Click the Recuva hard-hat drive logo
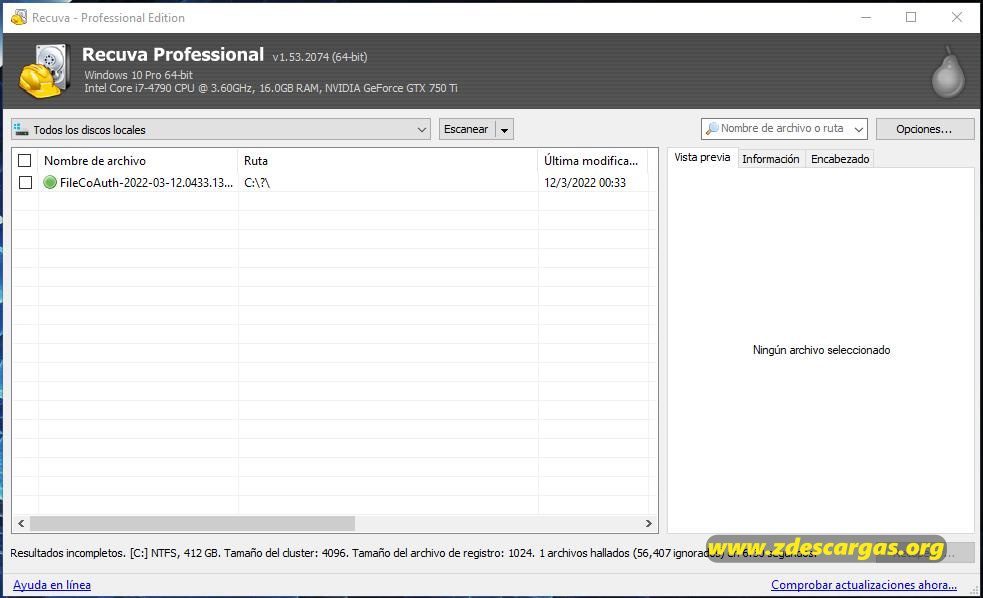983x598 pixels. coord(43,71)
